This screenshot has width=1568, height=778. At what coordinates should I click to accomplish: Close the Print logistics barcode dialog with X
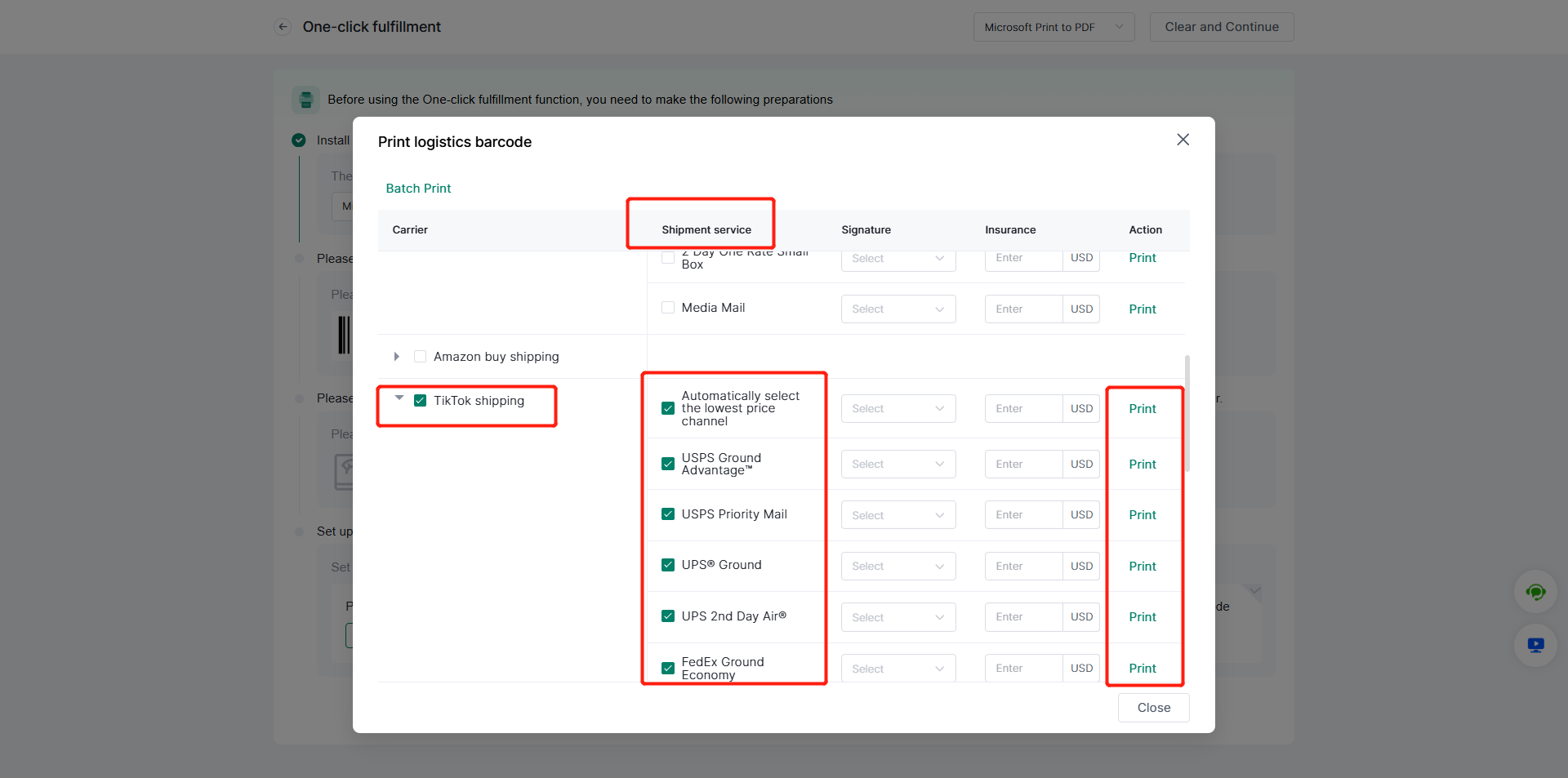[x=1183, y=140]
